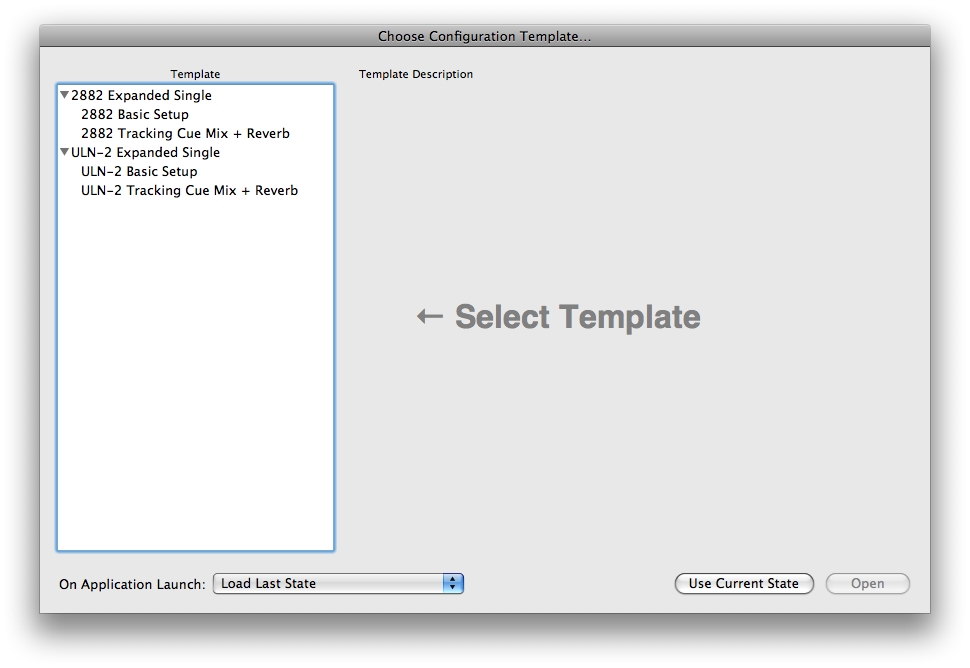Highlight the 2882 Expanded Single row
The height and width of the screenshot is (668, 970).
click(x=195, y=95)
